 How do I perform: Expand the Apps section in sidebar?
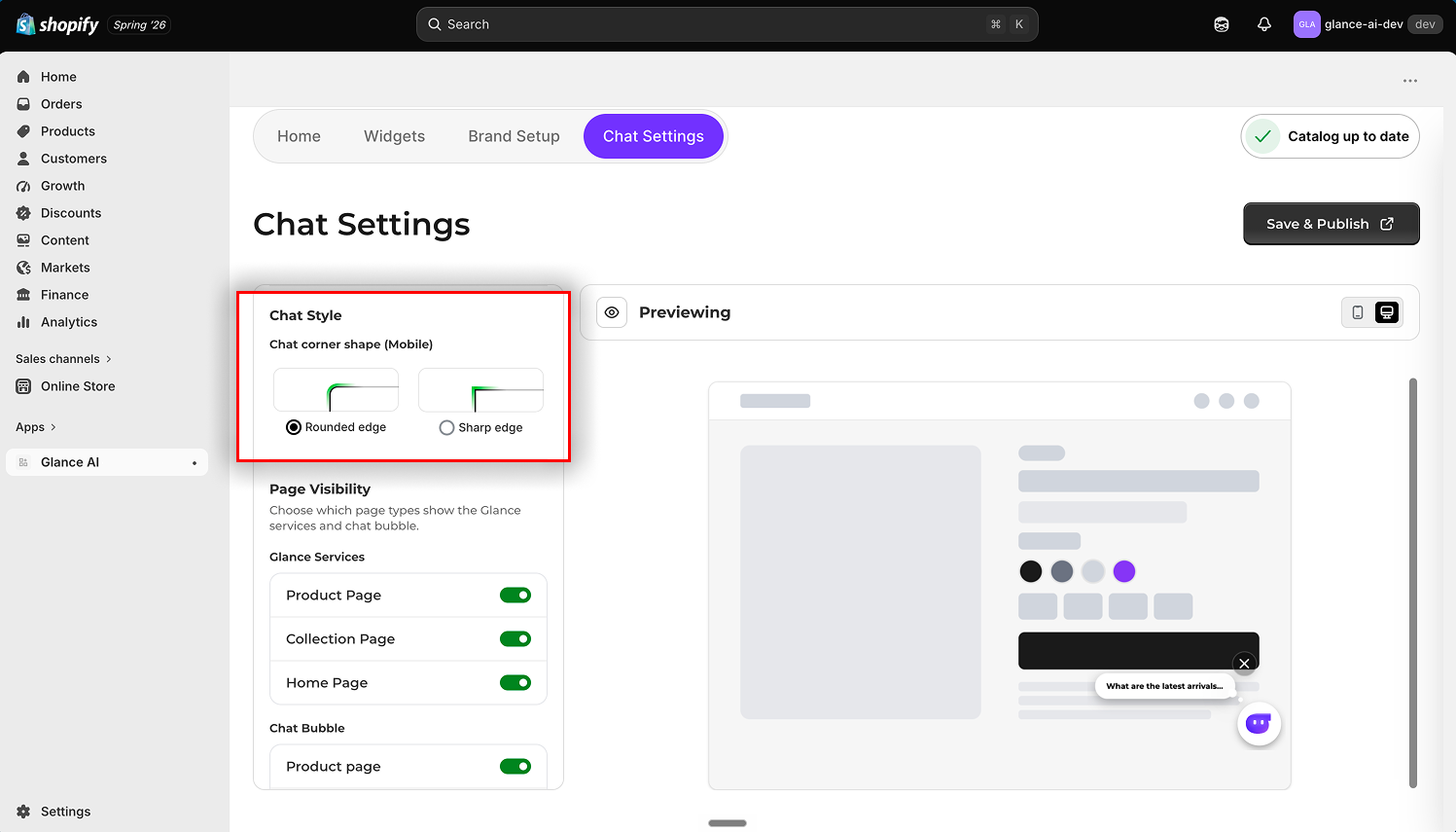tap(36, 427)
